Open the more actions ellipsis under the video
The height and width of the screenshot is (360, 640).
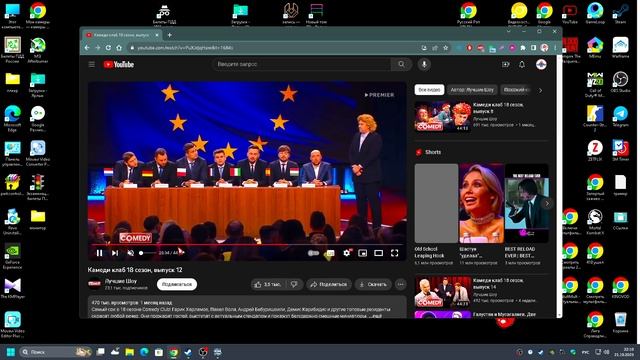tap(401, 284)
